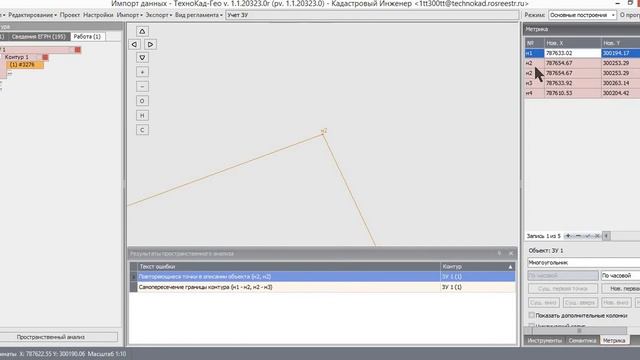This screenshot has width=640, height=360.
Task: Click Y value 300204.42 cell
Action: point(620,93)
